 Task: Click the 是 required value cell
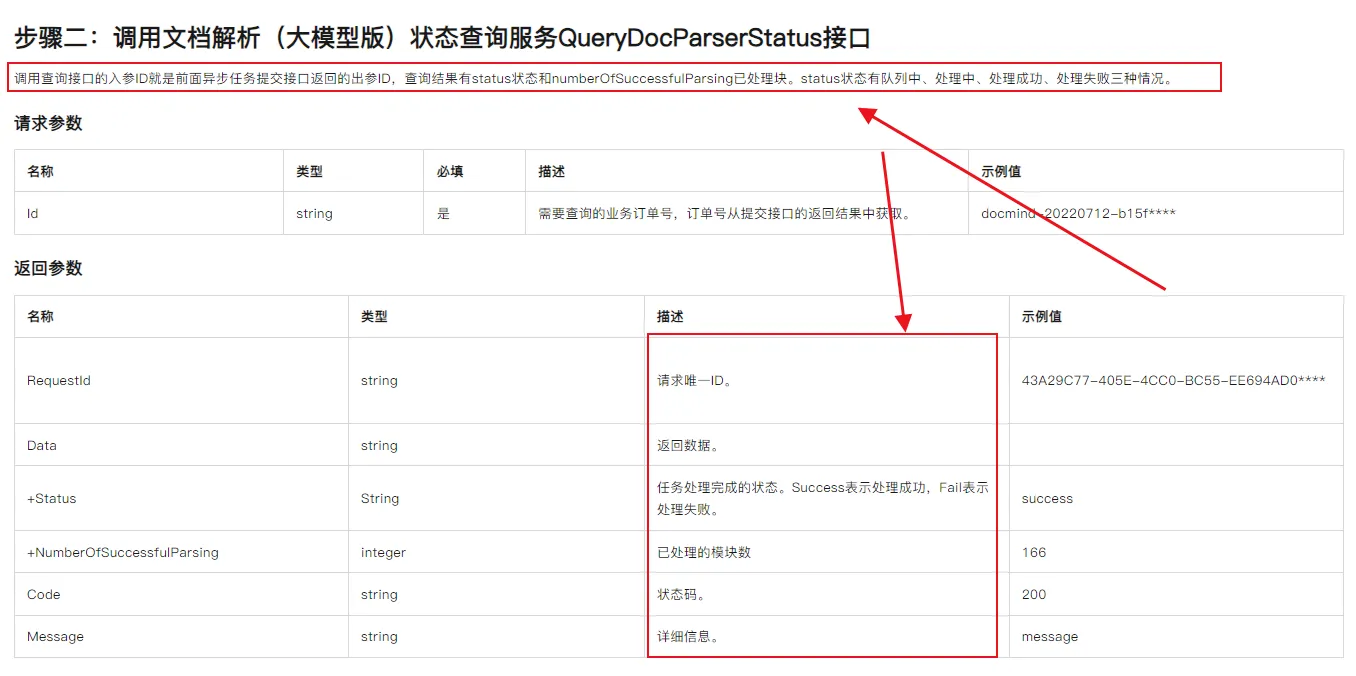[x=444, y=213]
